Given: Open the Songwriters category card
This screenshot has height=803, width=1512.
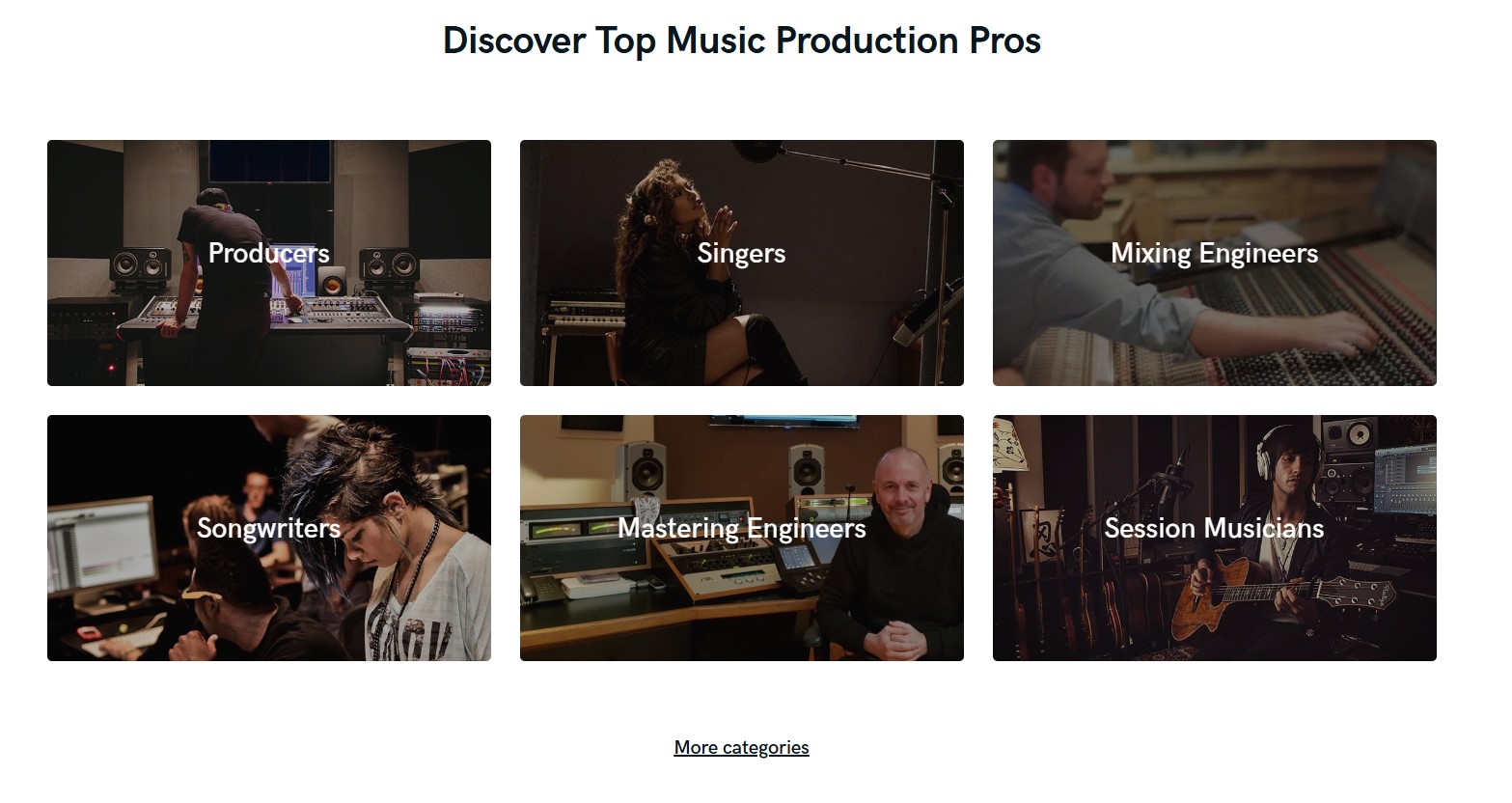Looking at the screenshot, I should [269, 538].
